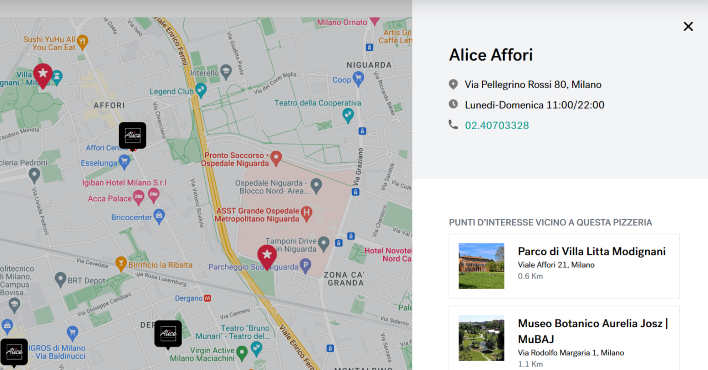Screen dimensions: 708x370
Task: Open the Parco di Villa Litta Modignani thumbnail
Action: tap(481, 266)
